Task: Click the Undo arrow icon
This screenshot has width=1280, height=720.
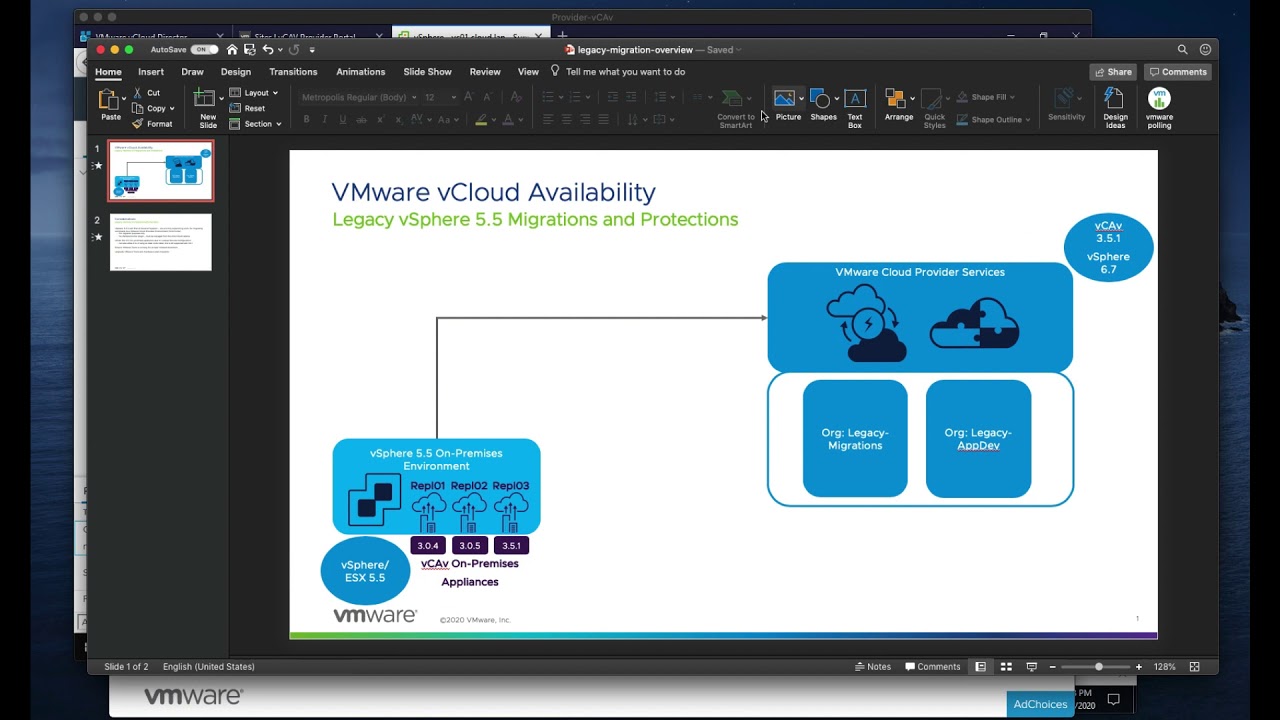Action: click(267, 50)
